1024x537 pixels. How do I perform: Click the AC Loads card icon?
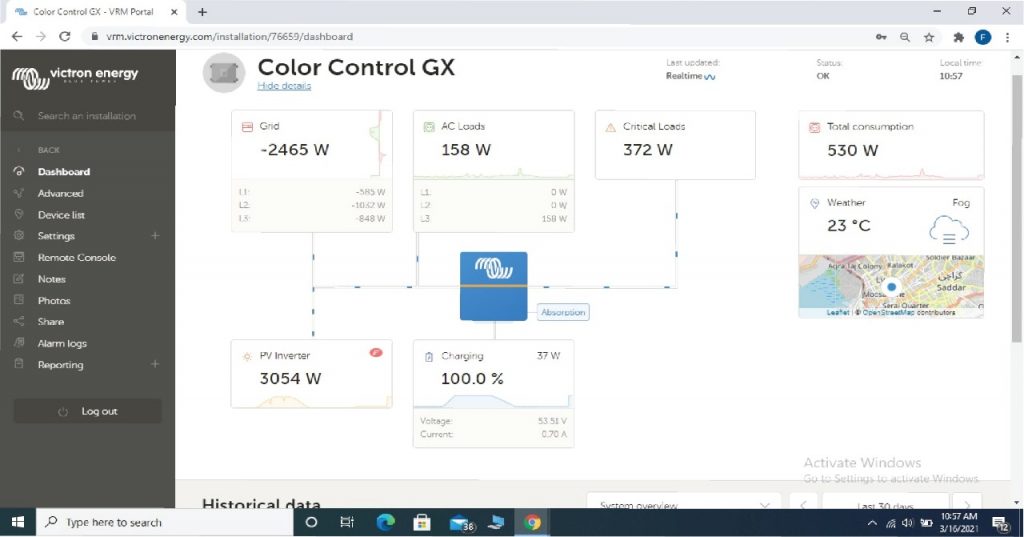(x=429, y=127)
